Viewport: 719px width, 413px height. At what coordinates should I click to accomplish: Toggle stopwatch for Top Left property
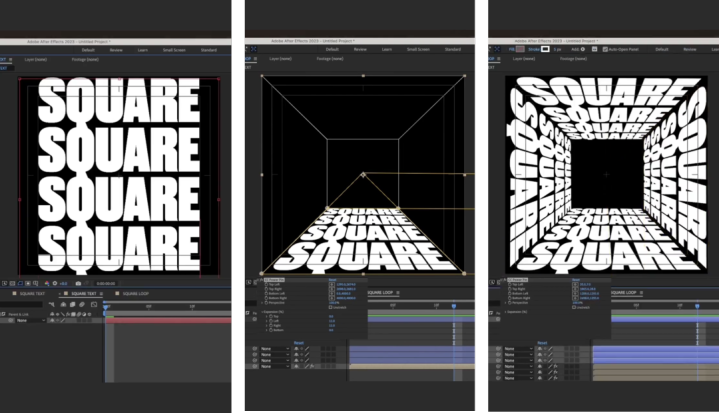coord(265,284)
